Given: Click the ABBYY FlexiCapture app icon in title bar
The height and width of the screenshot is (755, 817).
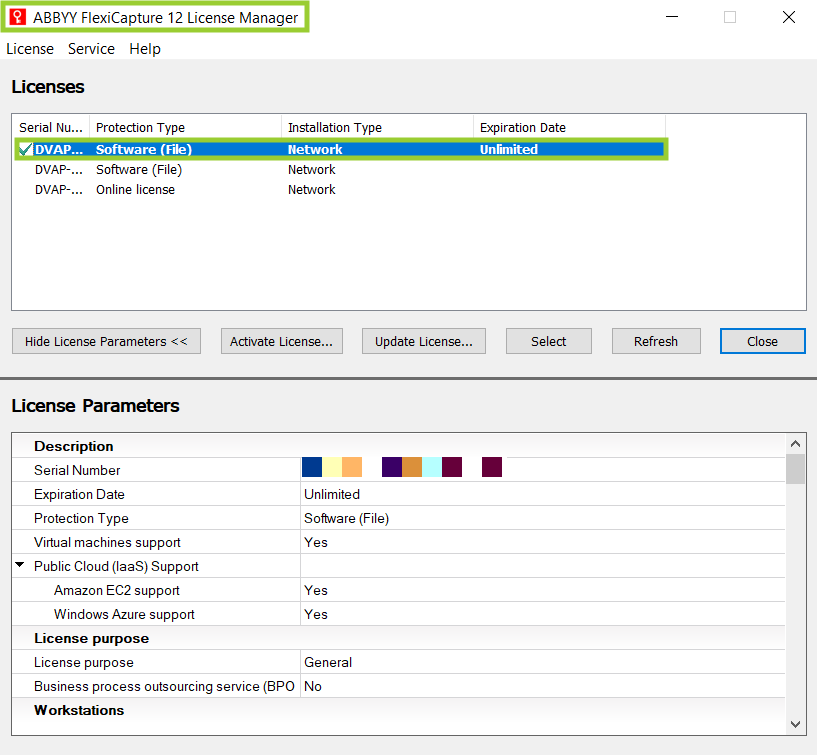Looking at the screenshot, I should (18, 17).
